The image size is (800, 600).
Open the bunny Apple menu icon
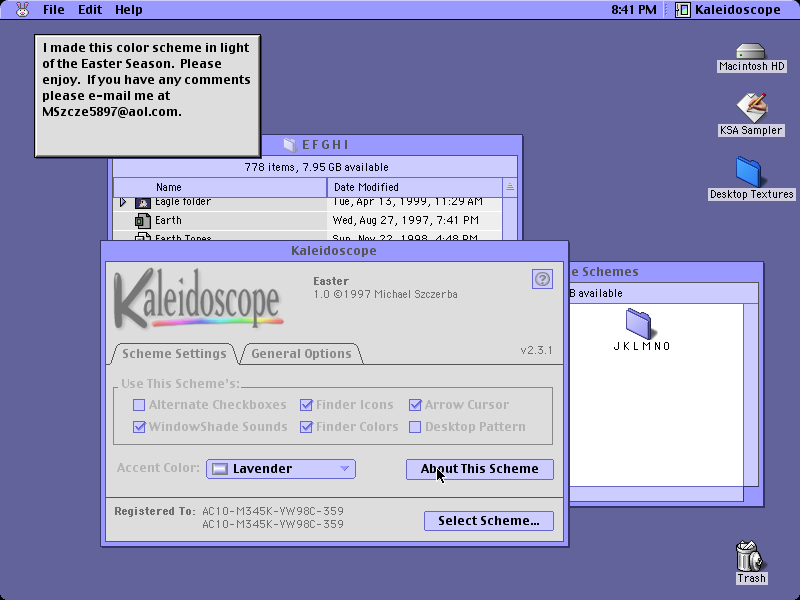click(x=22, y=9)
